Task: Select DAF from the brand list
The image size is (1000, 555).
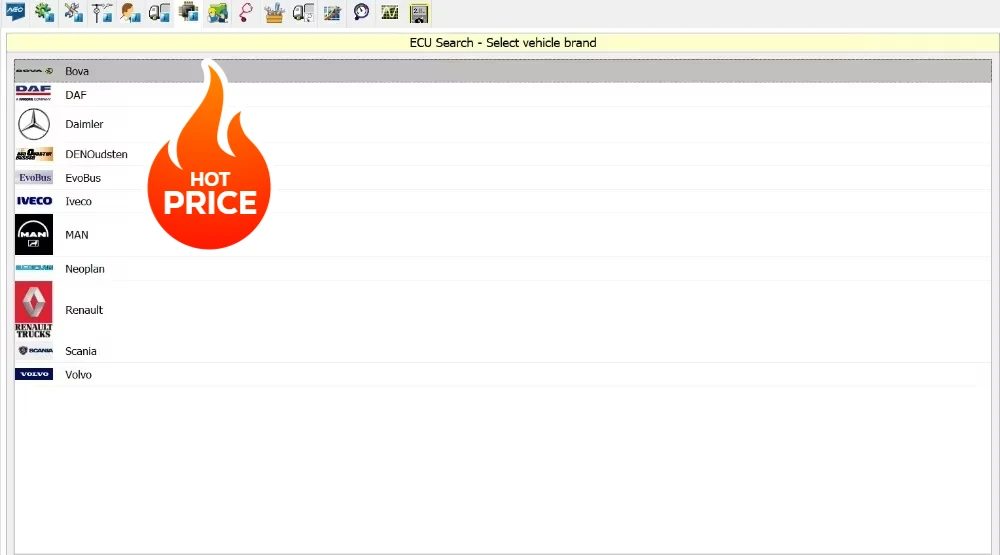Action: pos(503,94)
